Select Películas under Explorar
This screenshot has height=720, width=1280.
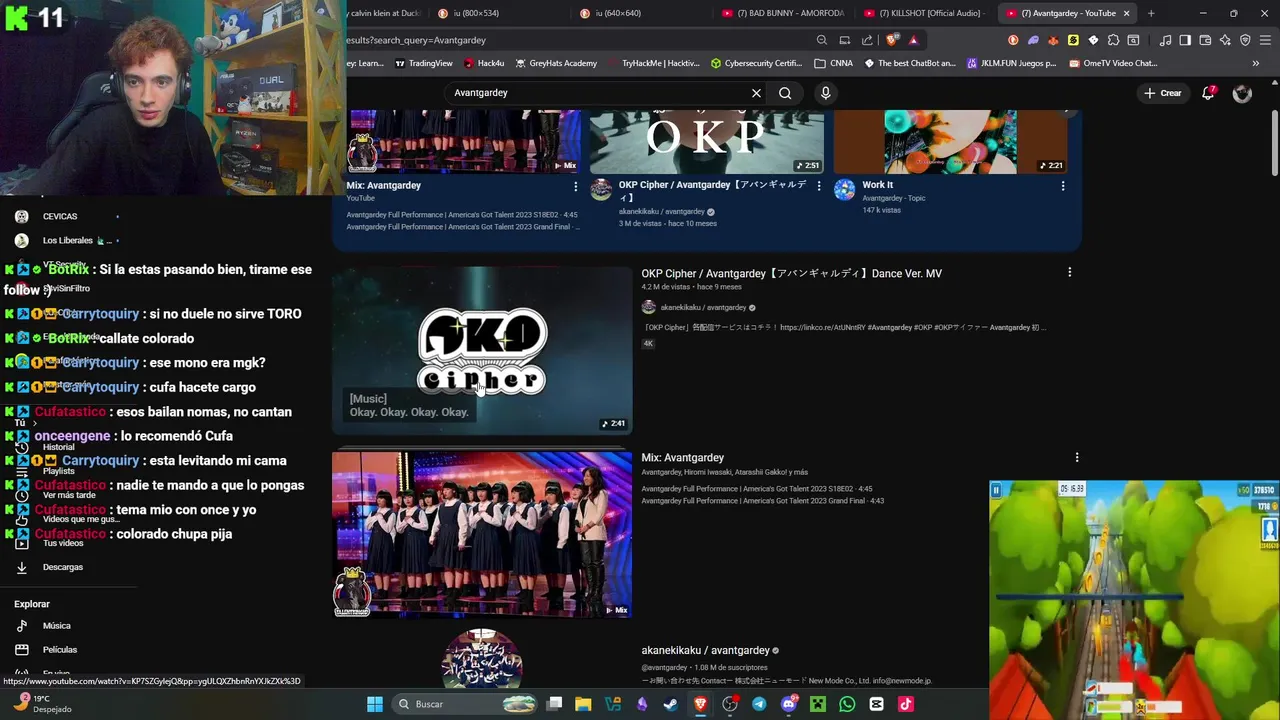[x=59, y=650]
